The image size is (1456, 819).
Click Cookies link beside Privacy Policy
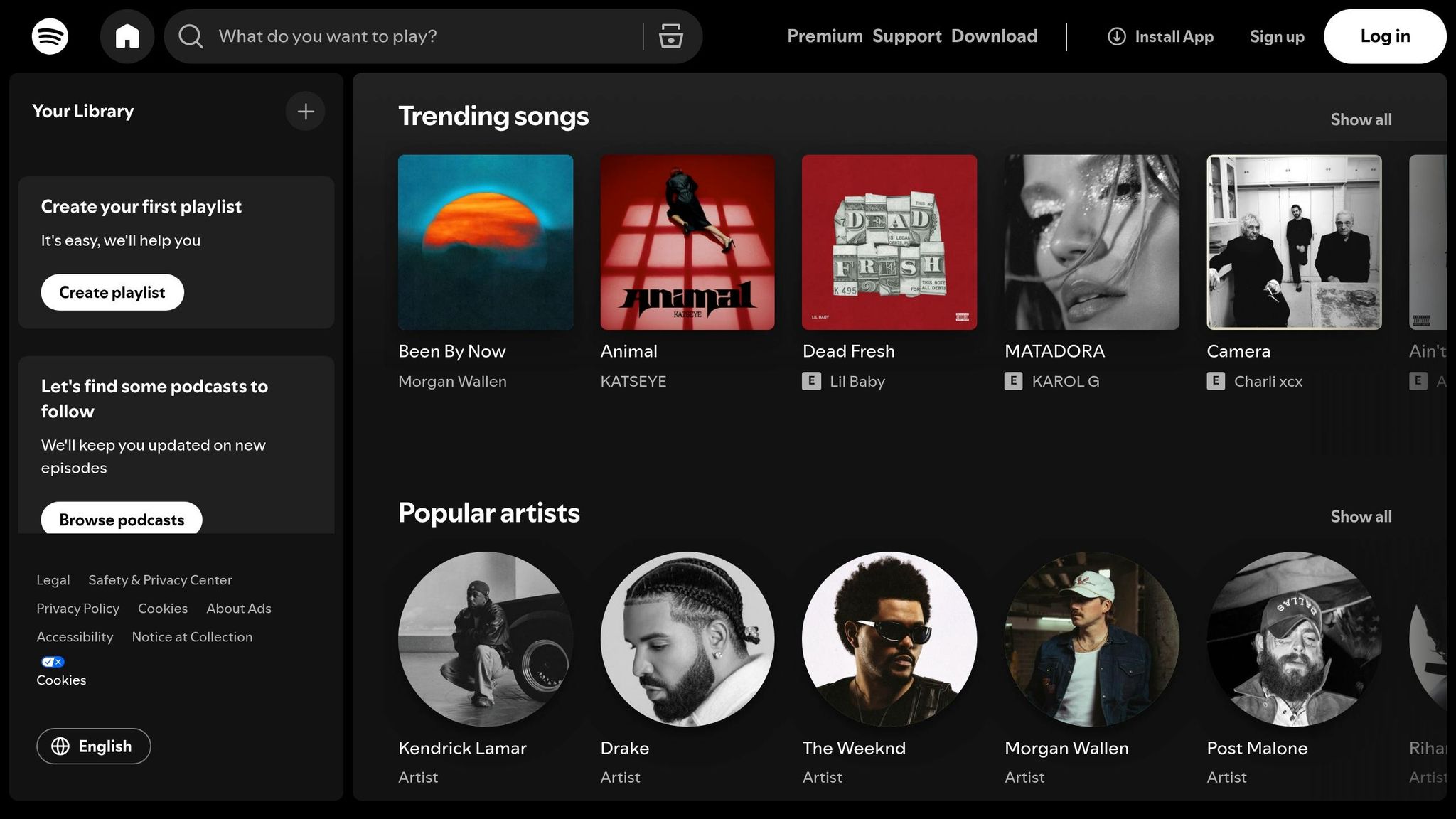point(163,609)
